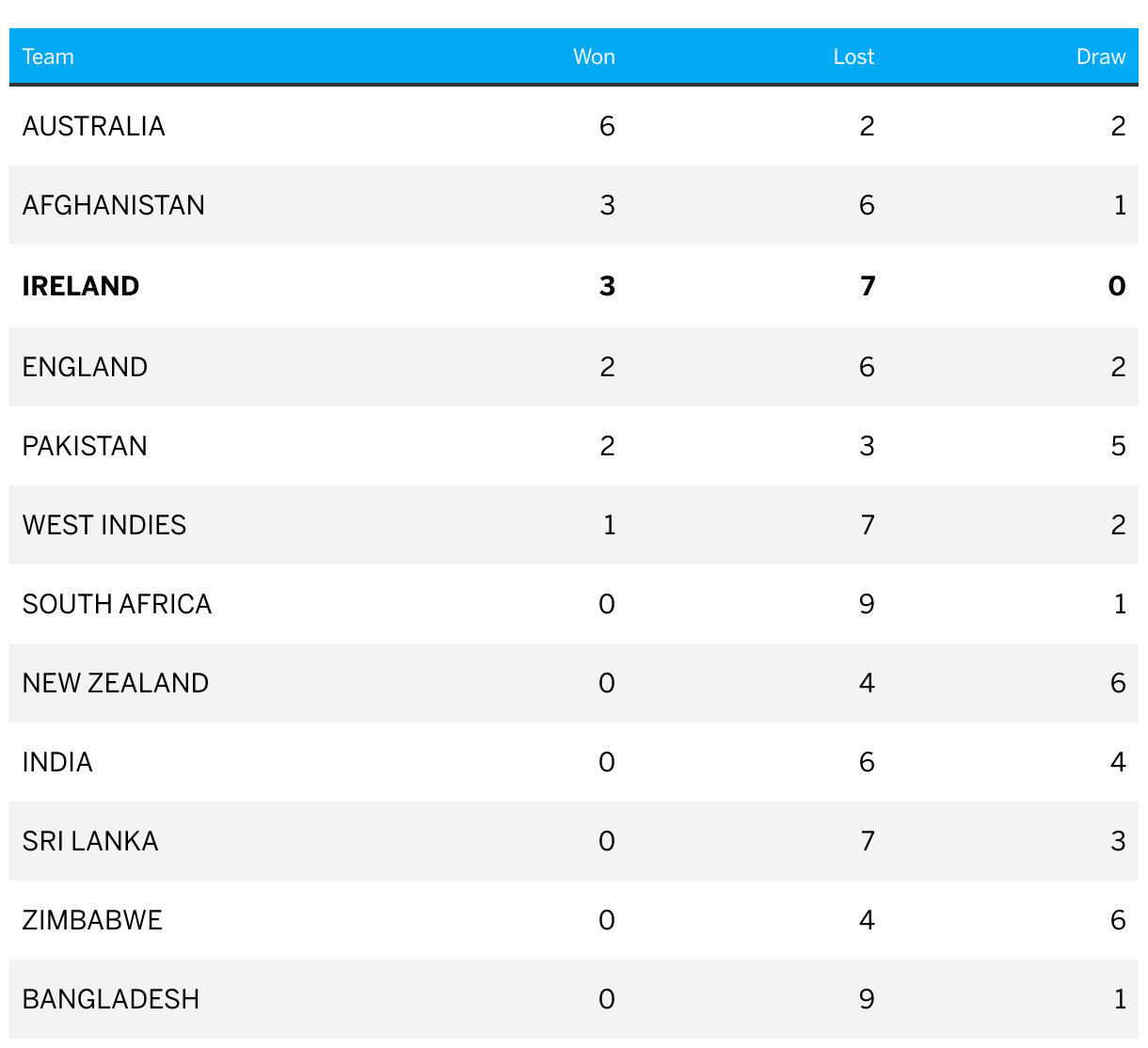The width and height of the screenshot is (1148, 1048).
Task: Click the SOUTH AFRICA team name
Action: click(117, 604)
